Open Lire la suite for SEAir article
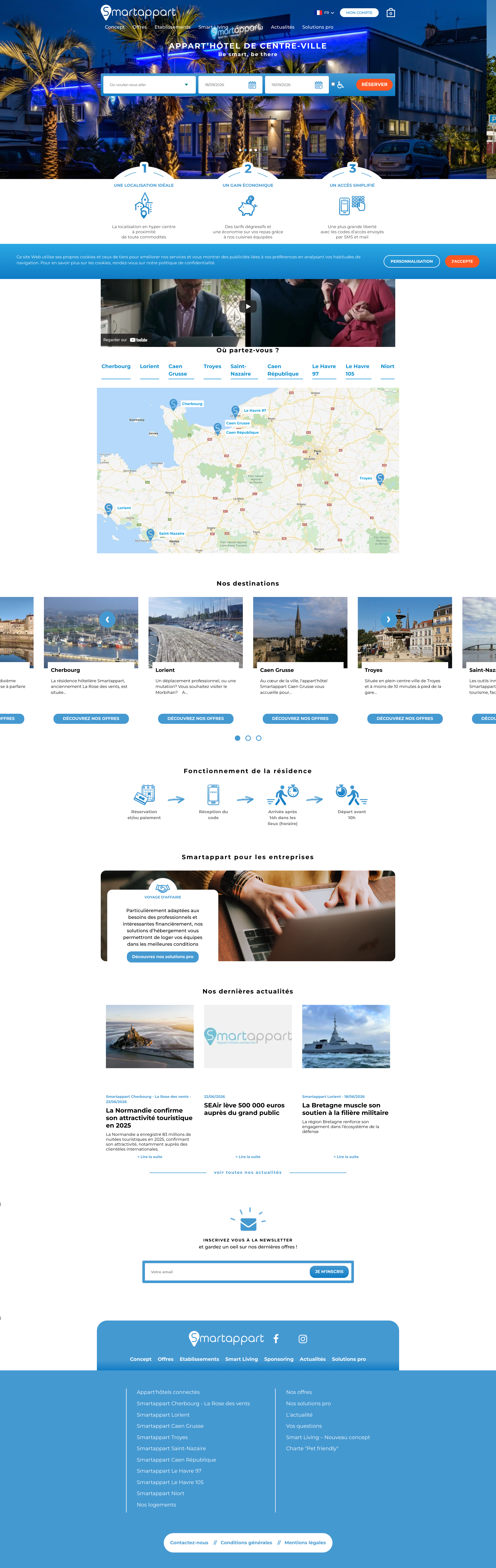Image resolution: width=496 pixels, height=1568 pixels. 248,1156
